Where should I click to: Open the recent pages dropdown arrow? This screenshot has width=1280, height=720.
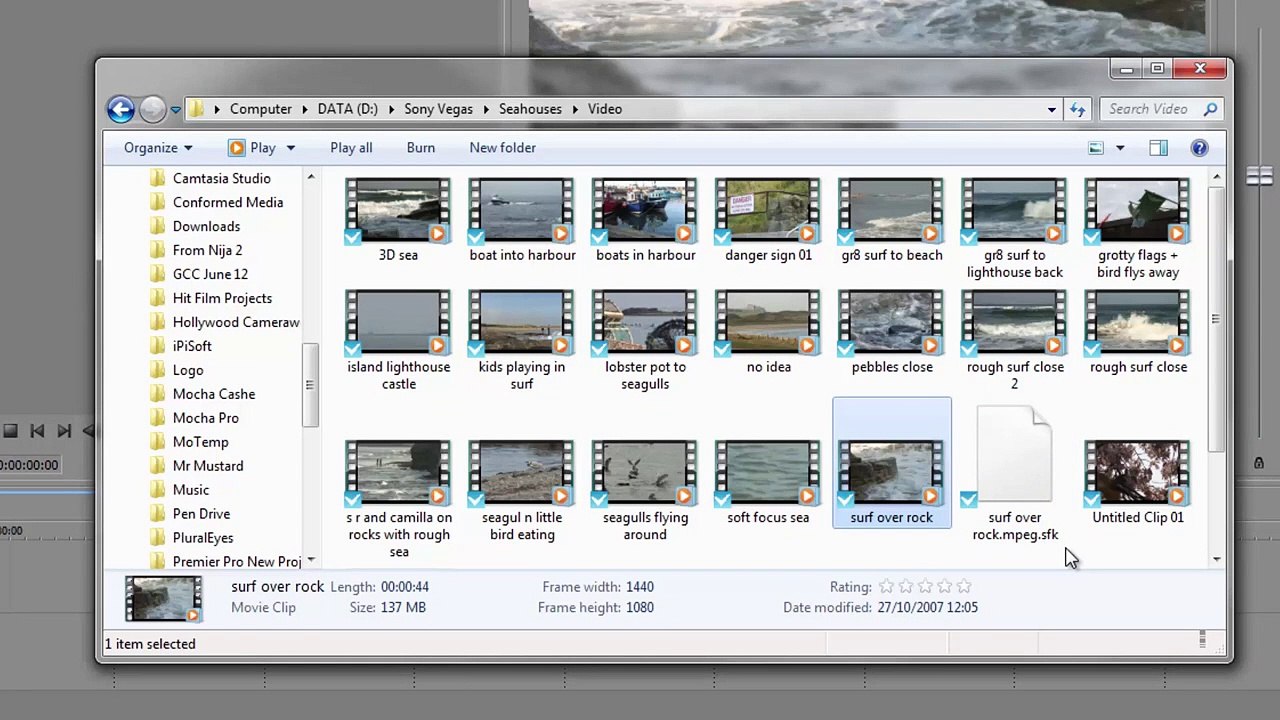(x=175, y=109)
